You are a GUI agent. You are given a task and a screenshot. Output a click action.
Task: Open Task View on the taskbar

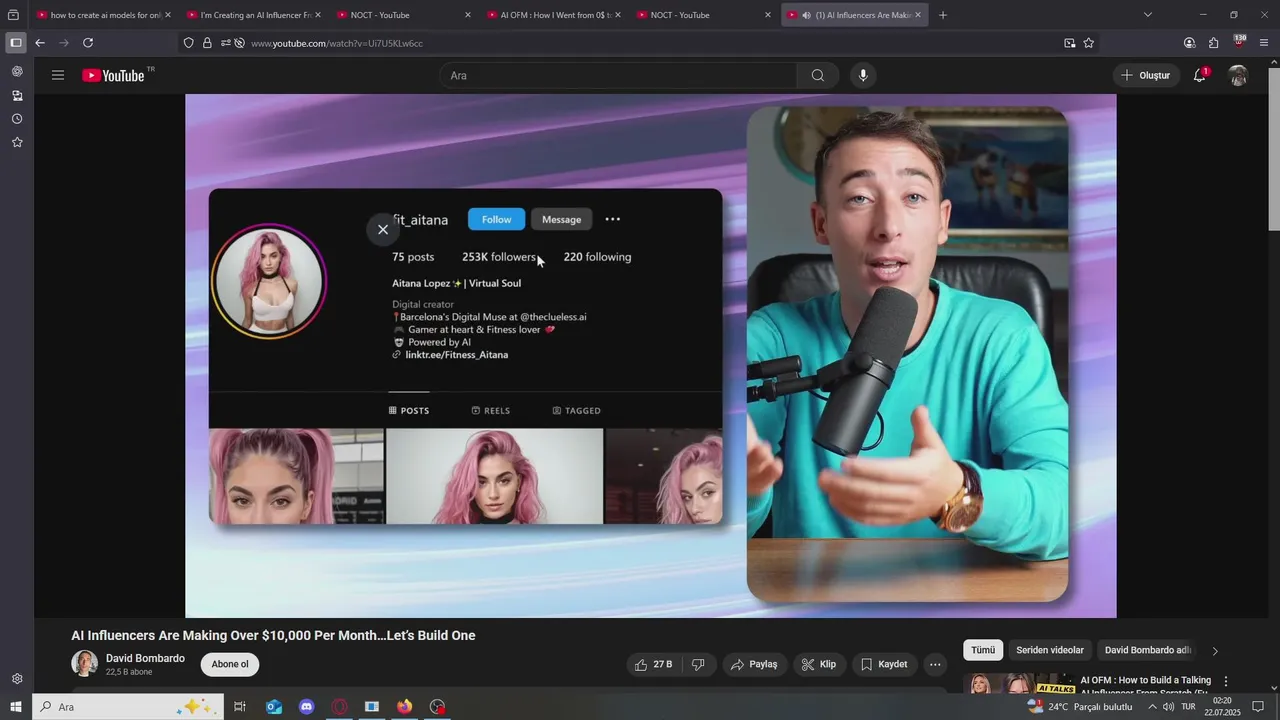(240, 707)
